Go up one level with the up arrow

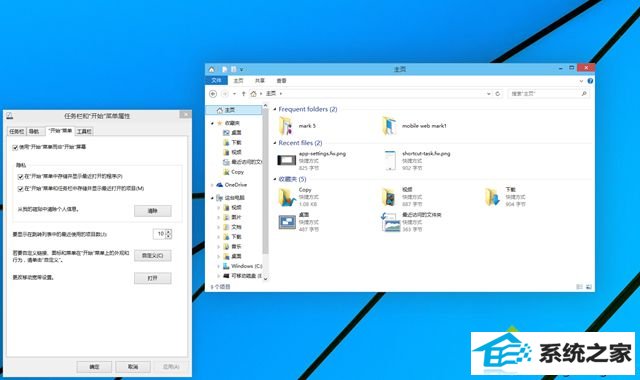pyautogui.click(x=244, y=93)
